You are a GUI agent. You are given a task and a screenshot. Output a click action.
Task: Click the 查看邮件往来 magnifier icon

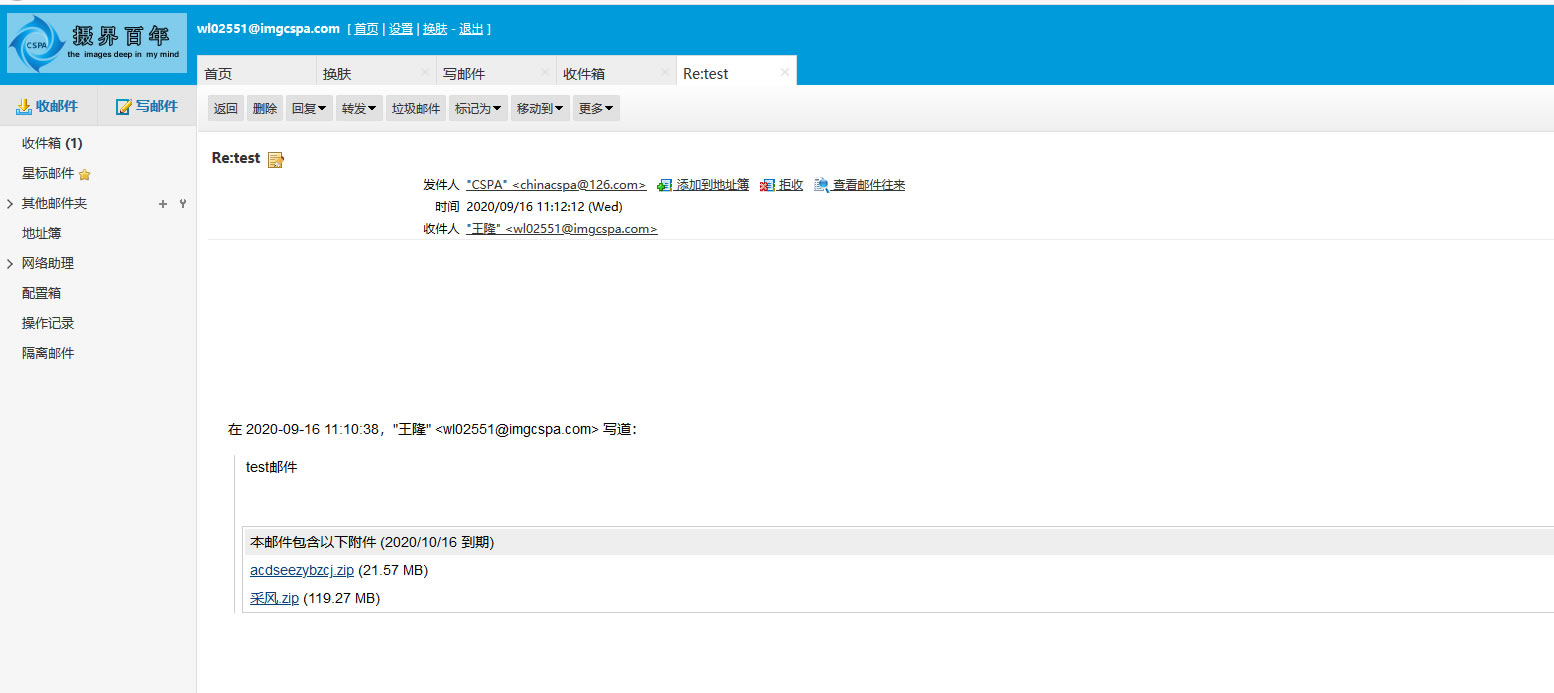point(821,185)
